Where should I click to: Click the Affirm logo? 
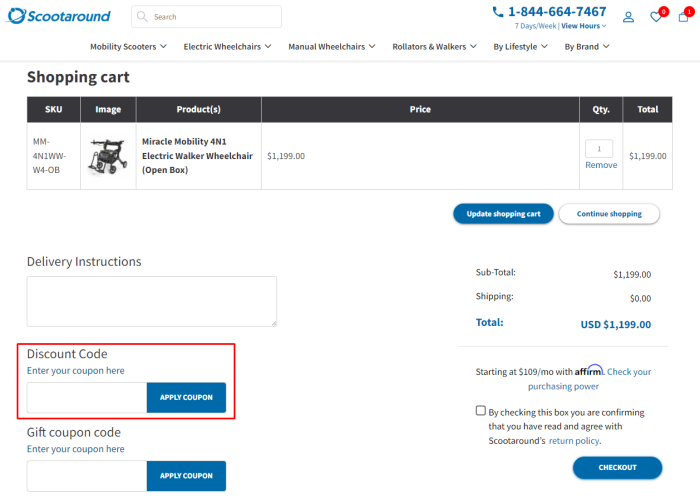point(589,370)
